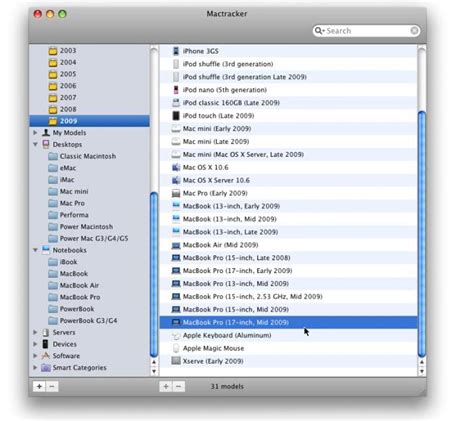The image size is (474, 421).
Task: Open the iBook folder
Action: click(x=63, y=262)
